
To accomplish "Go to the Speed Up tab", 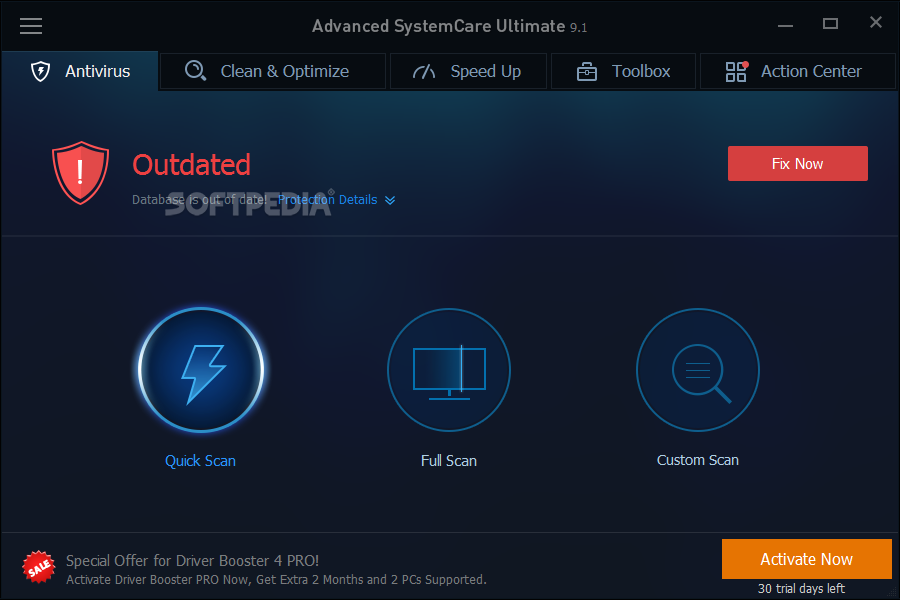I will tap(468, 71).
